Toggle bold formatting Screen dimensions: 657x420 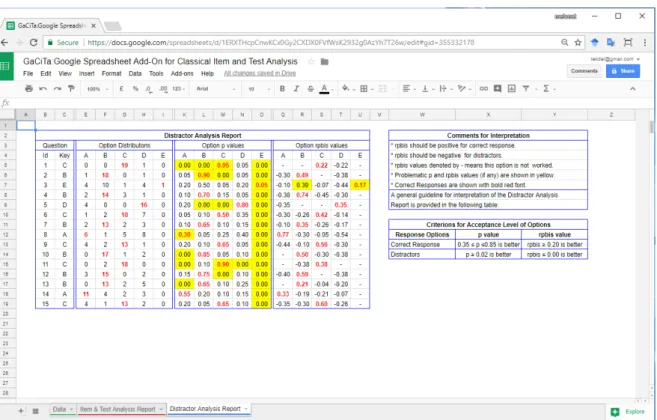[x=282, y=88]
